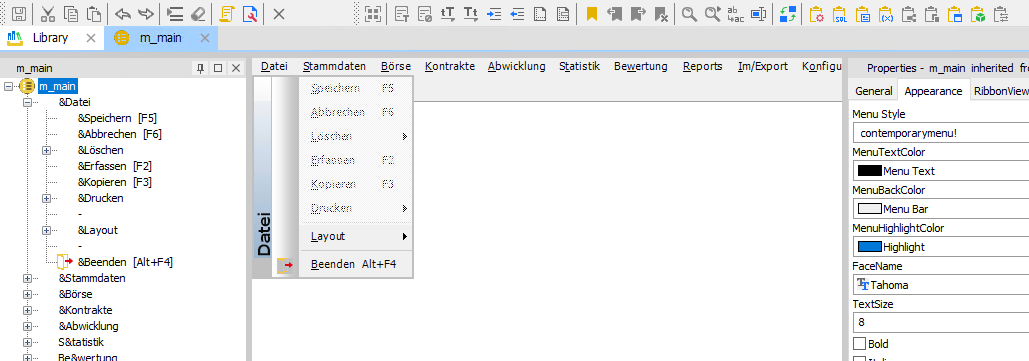The height and width of the screenshot is (361, 1029).
Task: Click the Paste clipboard icon beside Copy
Action: [94, 14]
